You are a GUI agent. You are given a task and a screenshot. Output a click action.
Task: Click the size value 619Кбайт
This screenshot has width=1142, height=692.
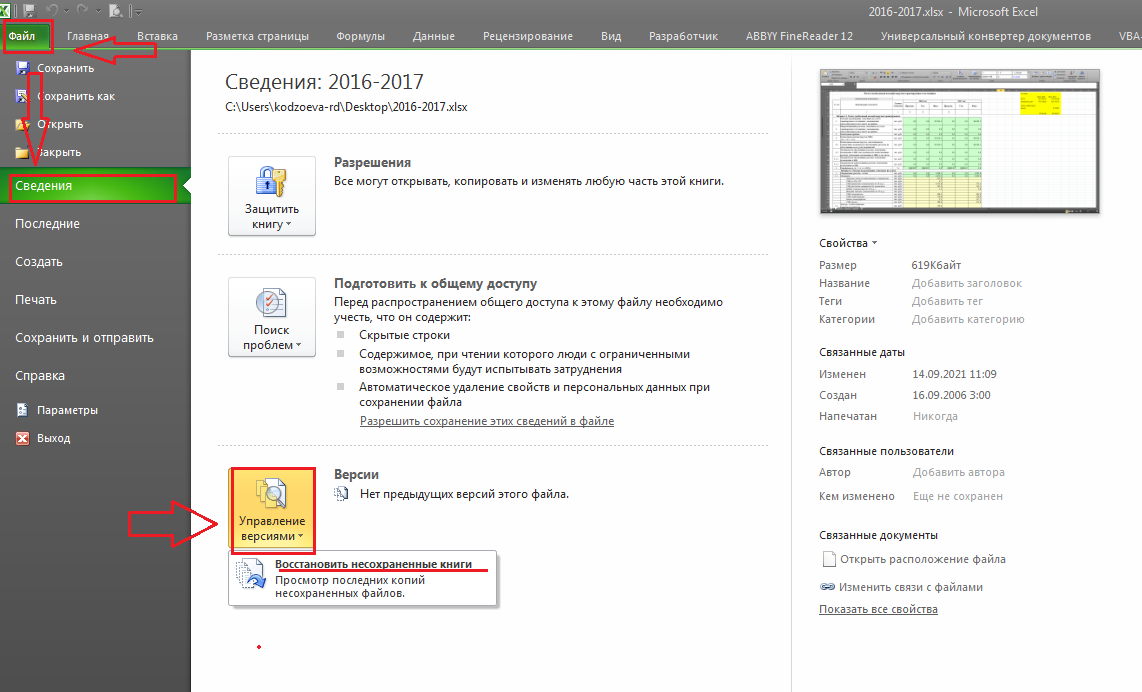[x=936, y=265]
